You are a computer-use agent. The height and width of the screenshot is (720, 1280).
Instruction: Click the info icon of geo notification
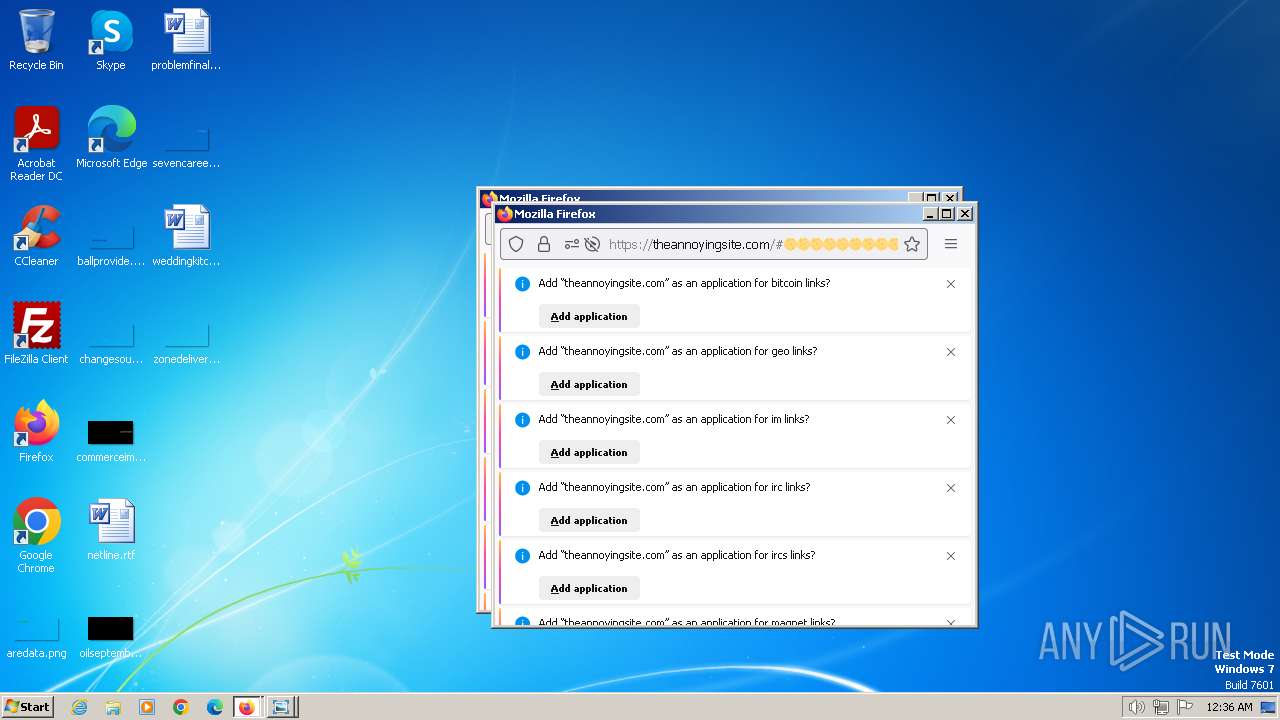point(522,352)
